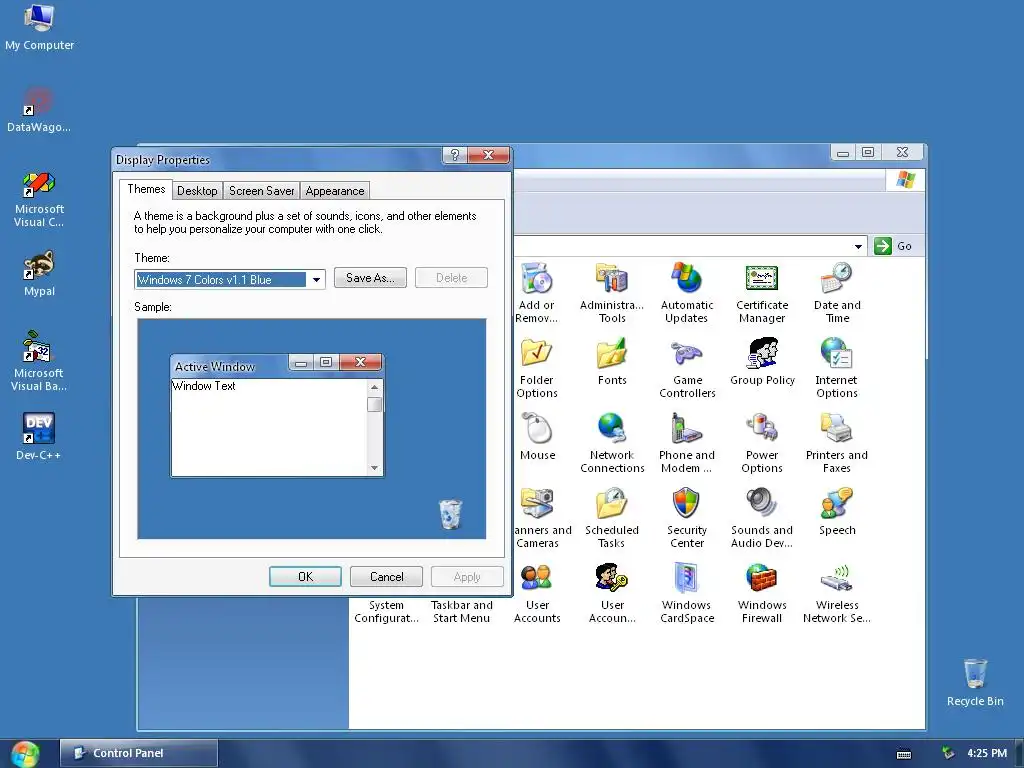Click Windows flag logo in Control Panel

pyautogui.click(x=906, y=180)
